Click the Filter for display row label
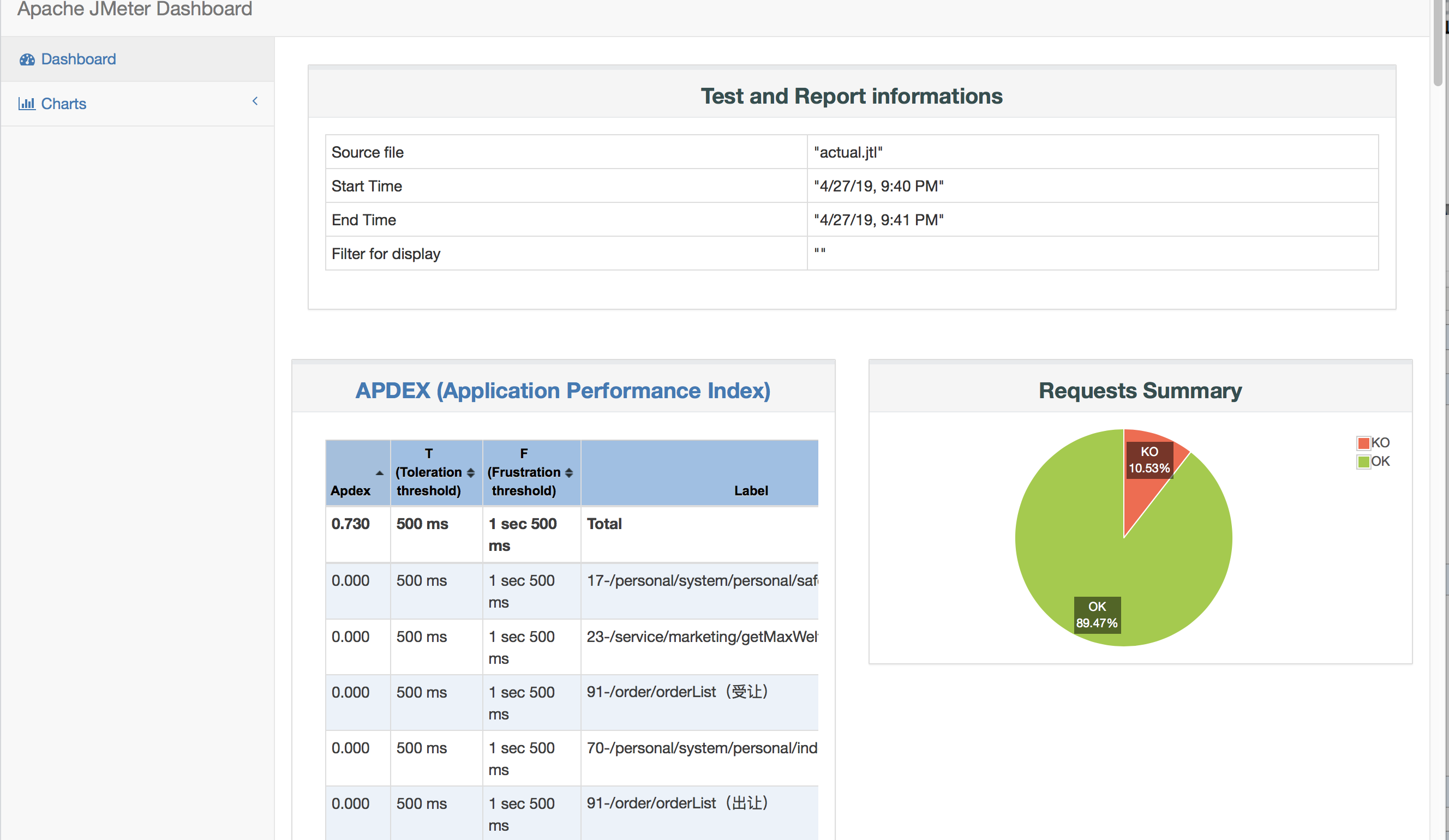Screen dimensions: 1449x840 [x=386, y=254]
